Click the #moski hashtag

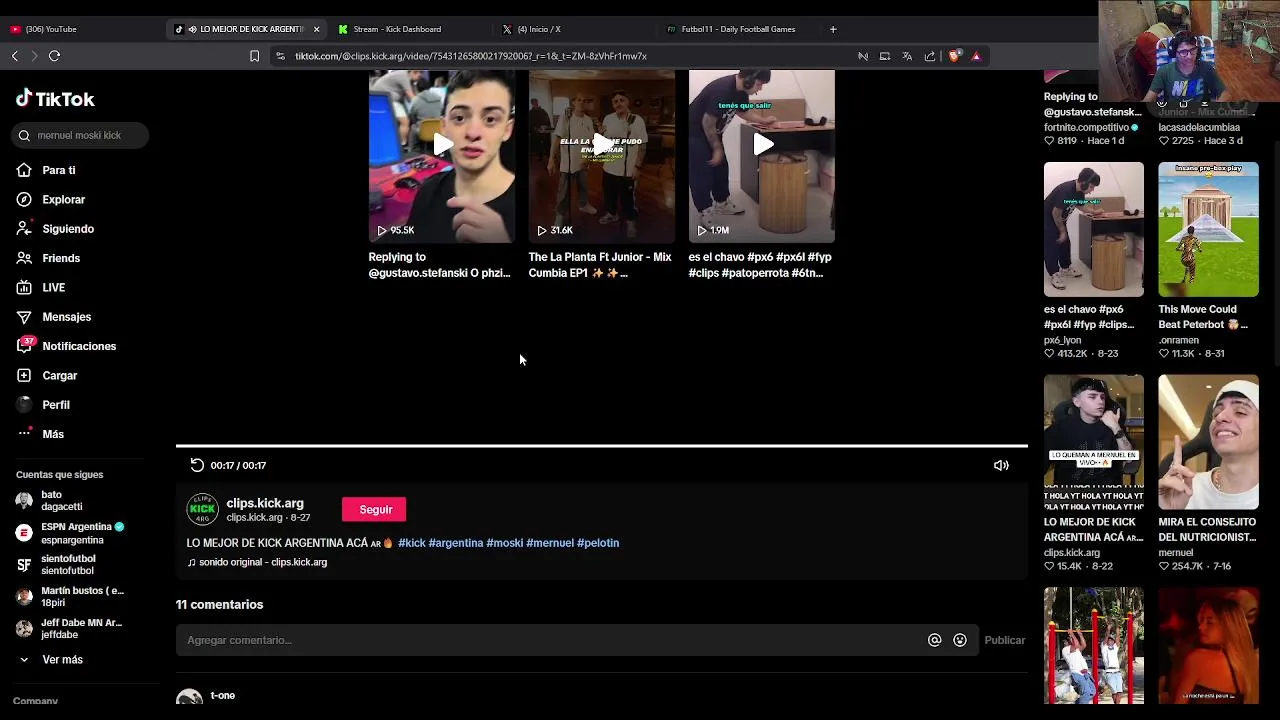(505, 543)
